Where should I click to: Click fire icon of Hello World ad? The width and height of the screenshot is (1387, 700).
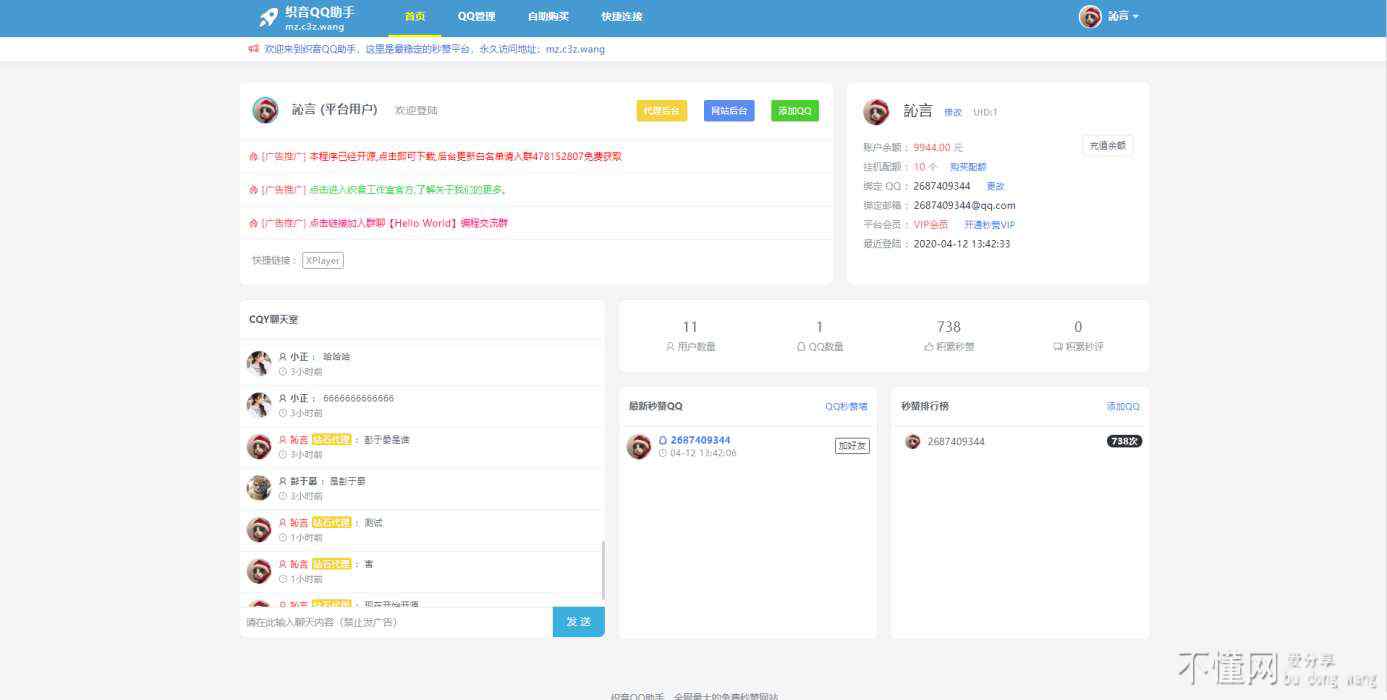point(254,223)
